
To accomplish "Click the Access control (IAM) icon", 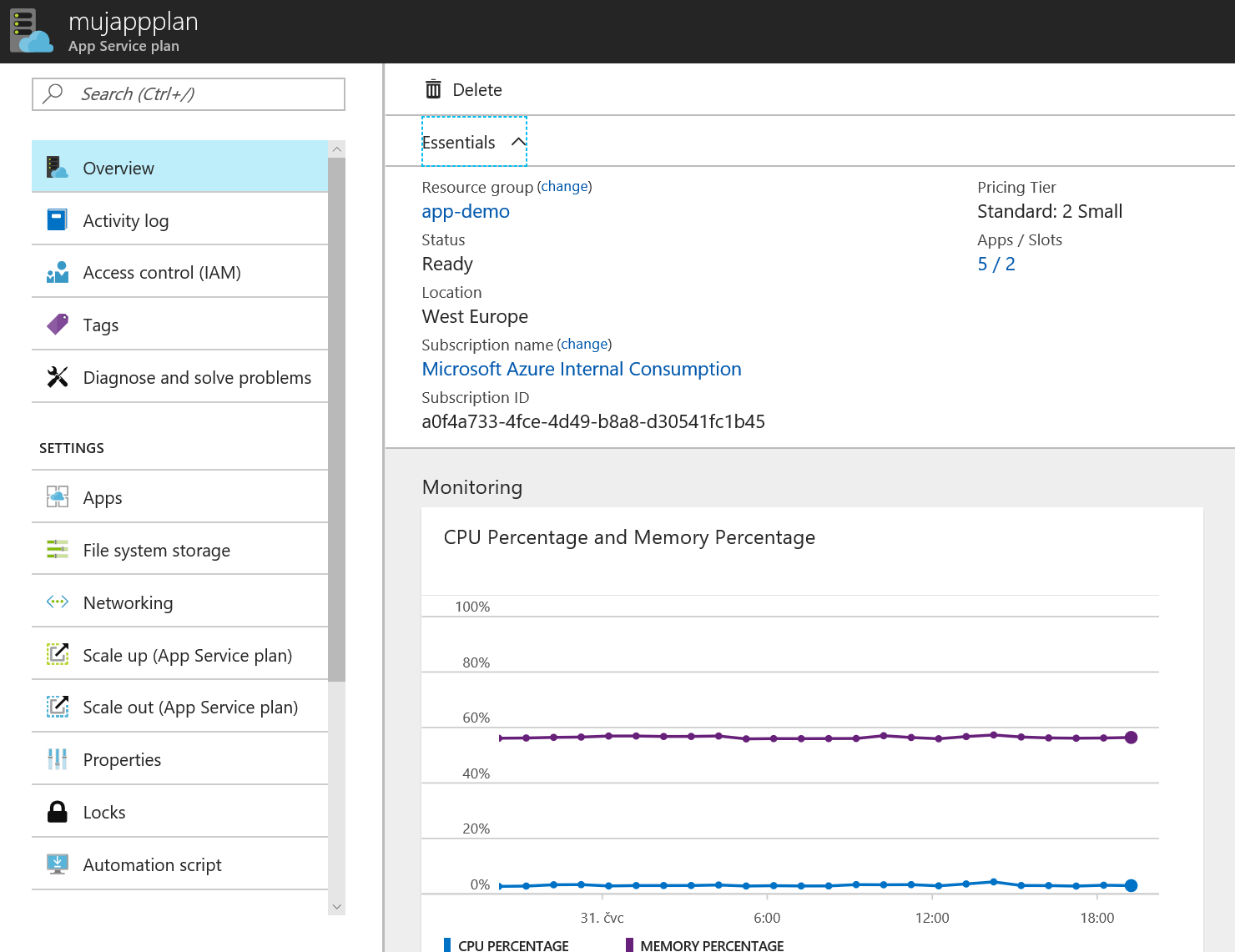I will [57, 272].
